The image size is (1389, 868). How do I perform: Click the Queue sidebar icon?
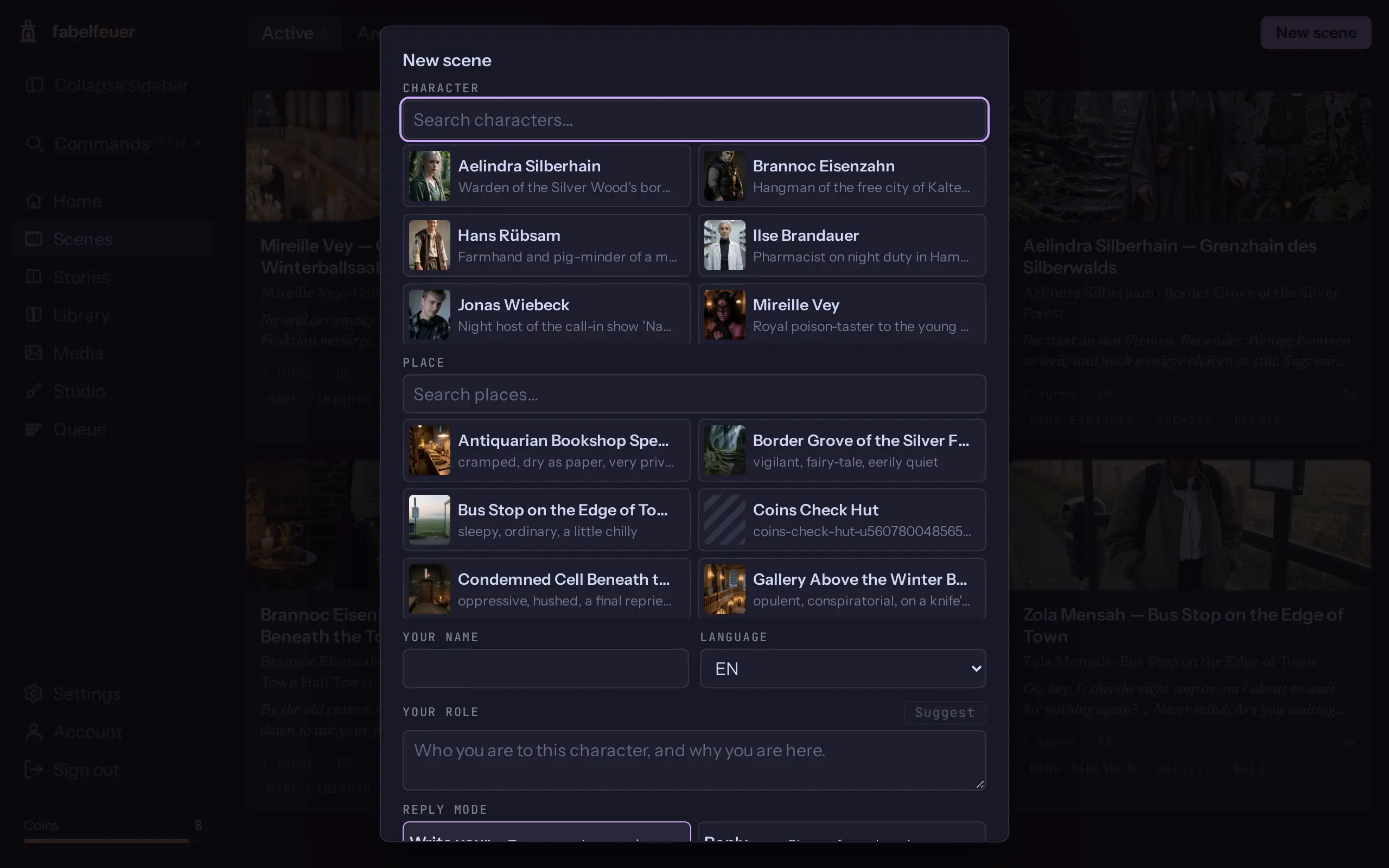coord(34,429)
